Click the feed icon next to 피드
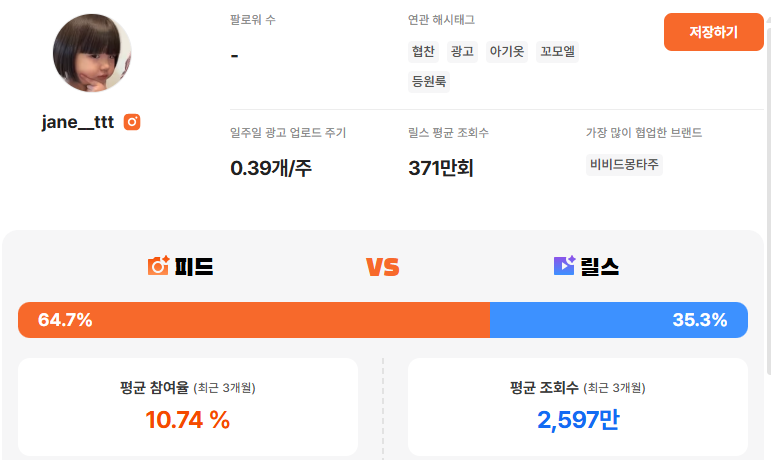The image size is (771, 460). click(x=158, y=266)
